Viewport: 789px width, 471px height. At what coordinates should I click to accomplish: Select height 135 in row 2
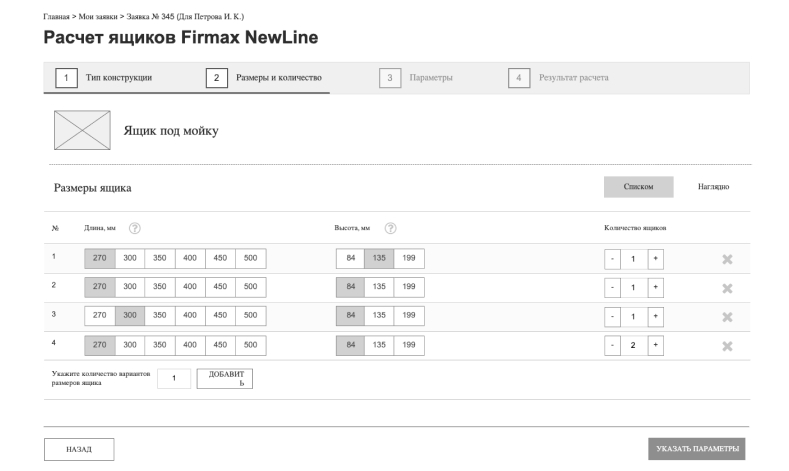click(379, 287)
